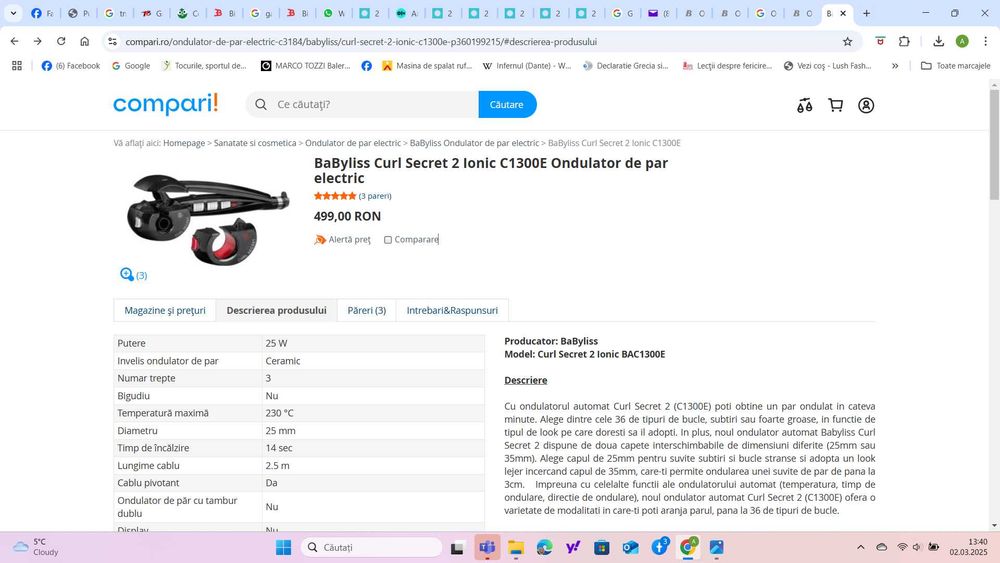Click the browser Home button

[x=84, y=41]
